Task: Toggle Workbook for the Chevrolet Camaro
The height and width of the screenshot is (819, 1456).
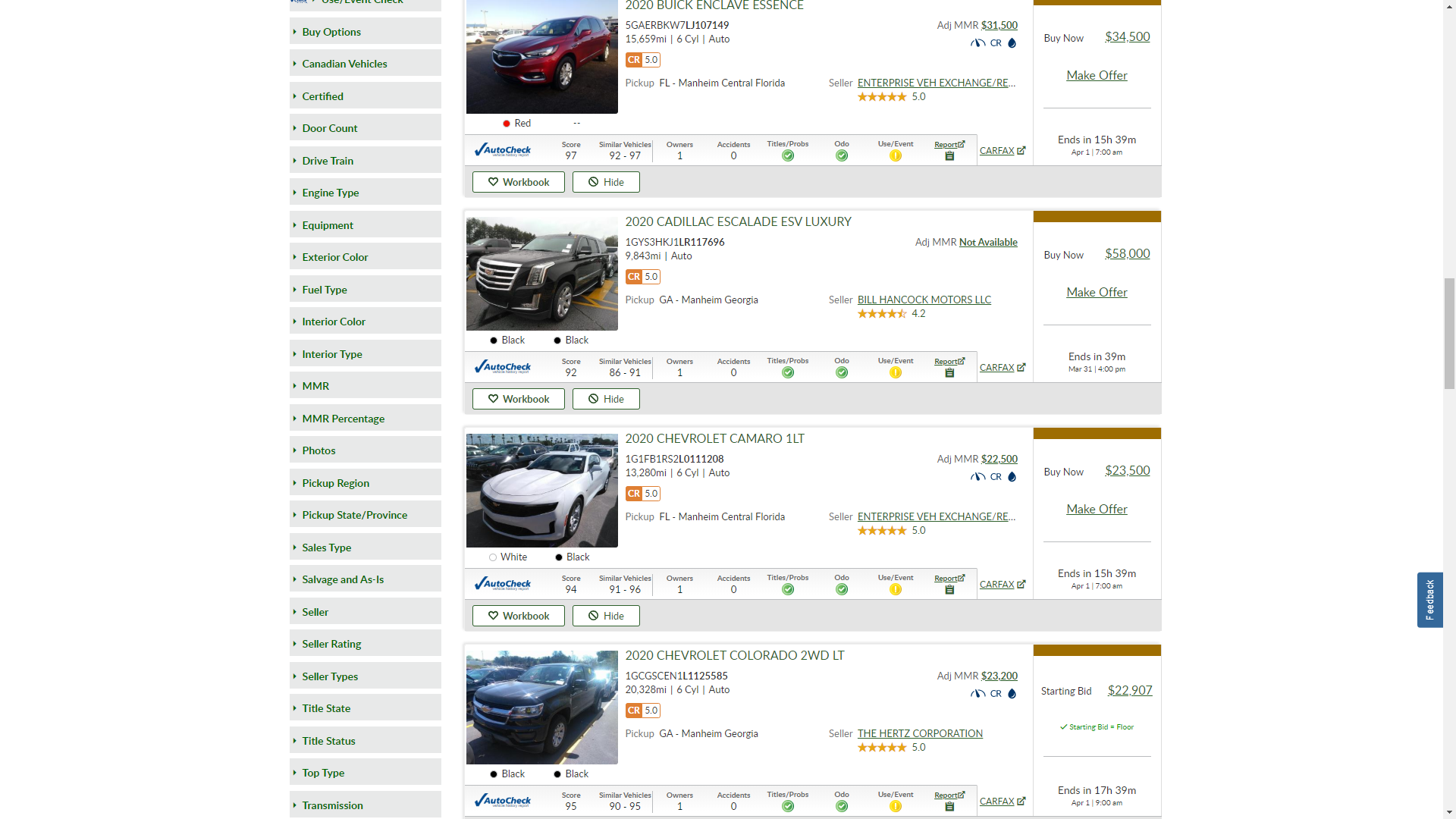Action: tap(518, 616)
